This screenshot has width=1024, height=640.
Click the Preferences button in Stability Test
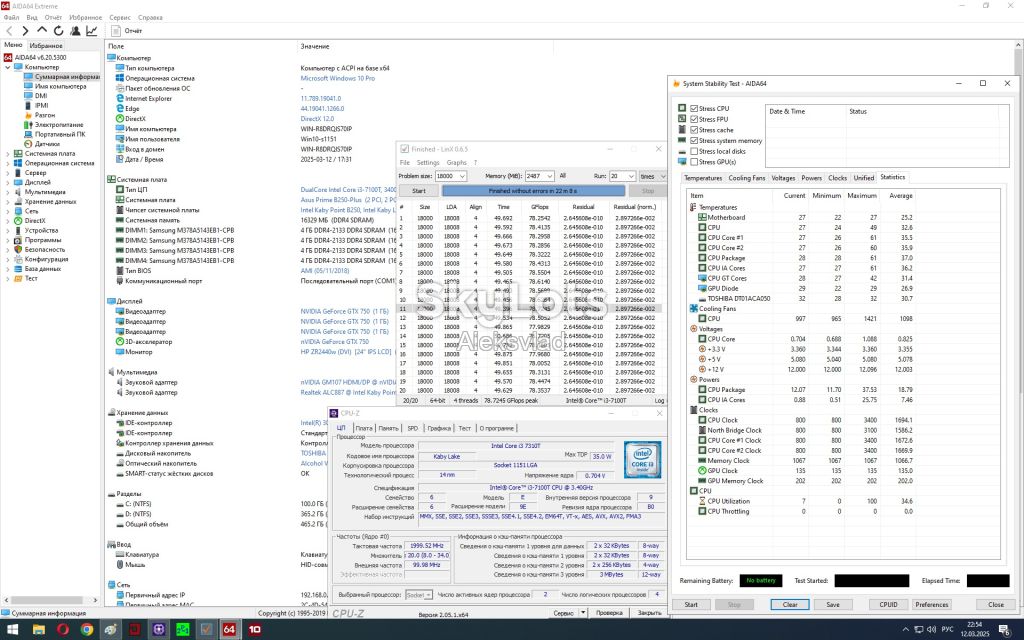click(931, 605)
